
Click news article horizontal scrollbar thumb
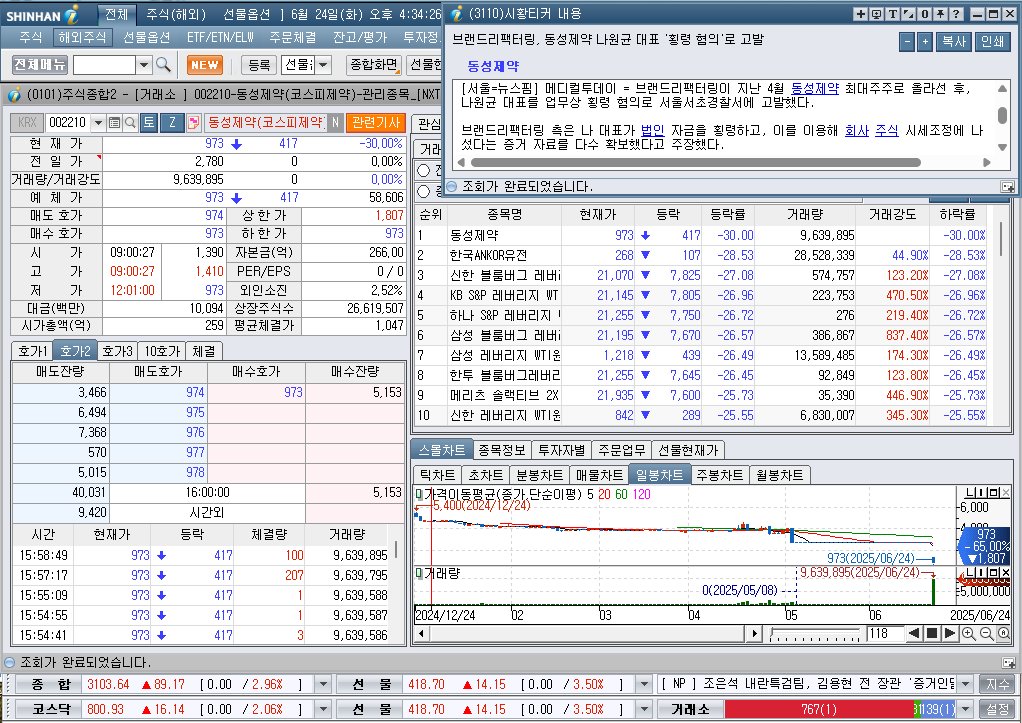[x=695, y=162]
